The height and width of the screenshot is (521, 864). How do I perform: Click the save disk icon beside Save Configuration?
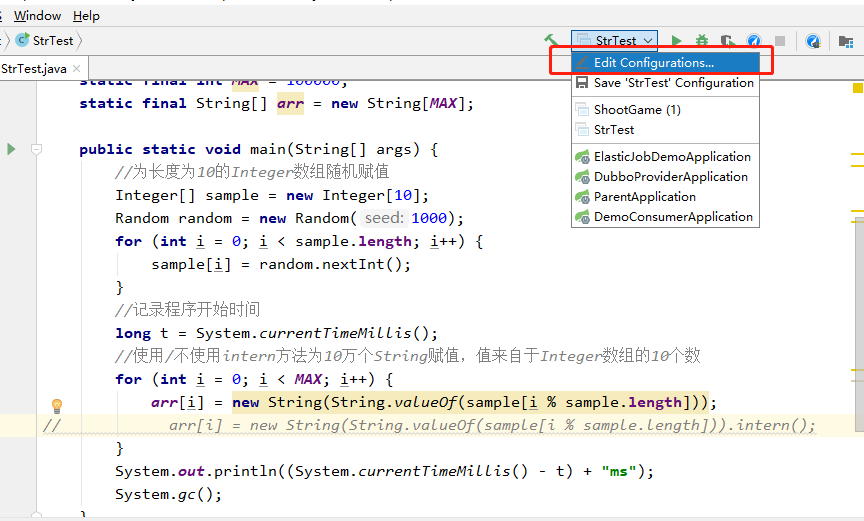pyautogui.click(x=582, y=83)
